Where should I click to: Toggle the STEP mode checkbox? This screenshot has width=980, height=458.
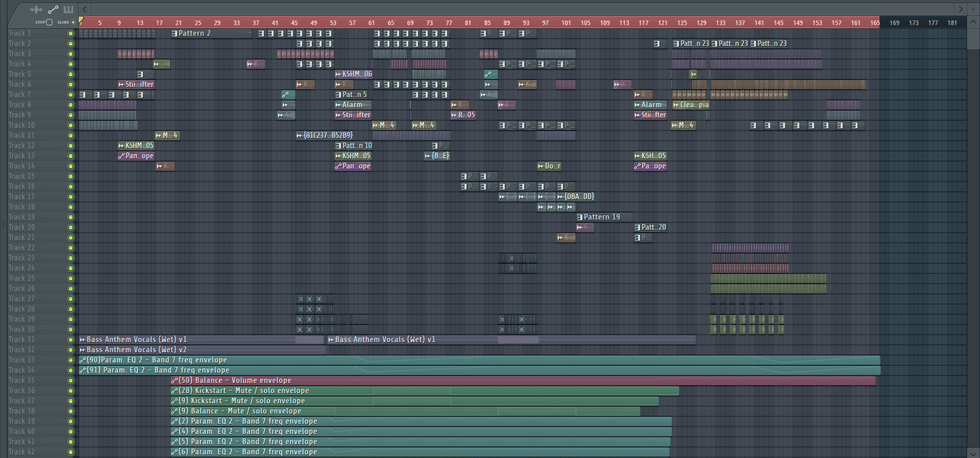tap(49, 22)
